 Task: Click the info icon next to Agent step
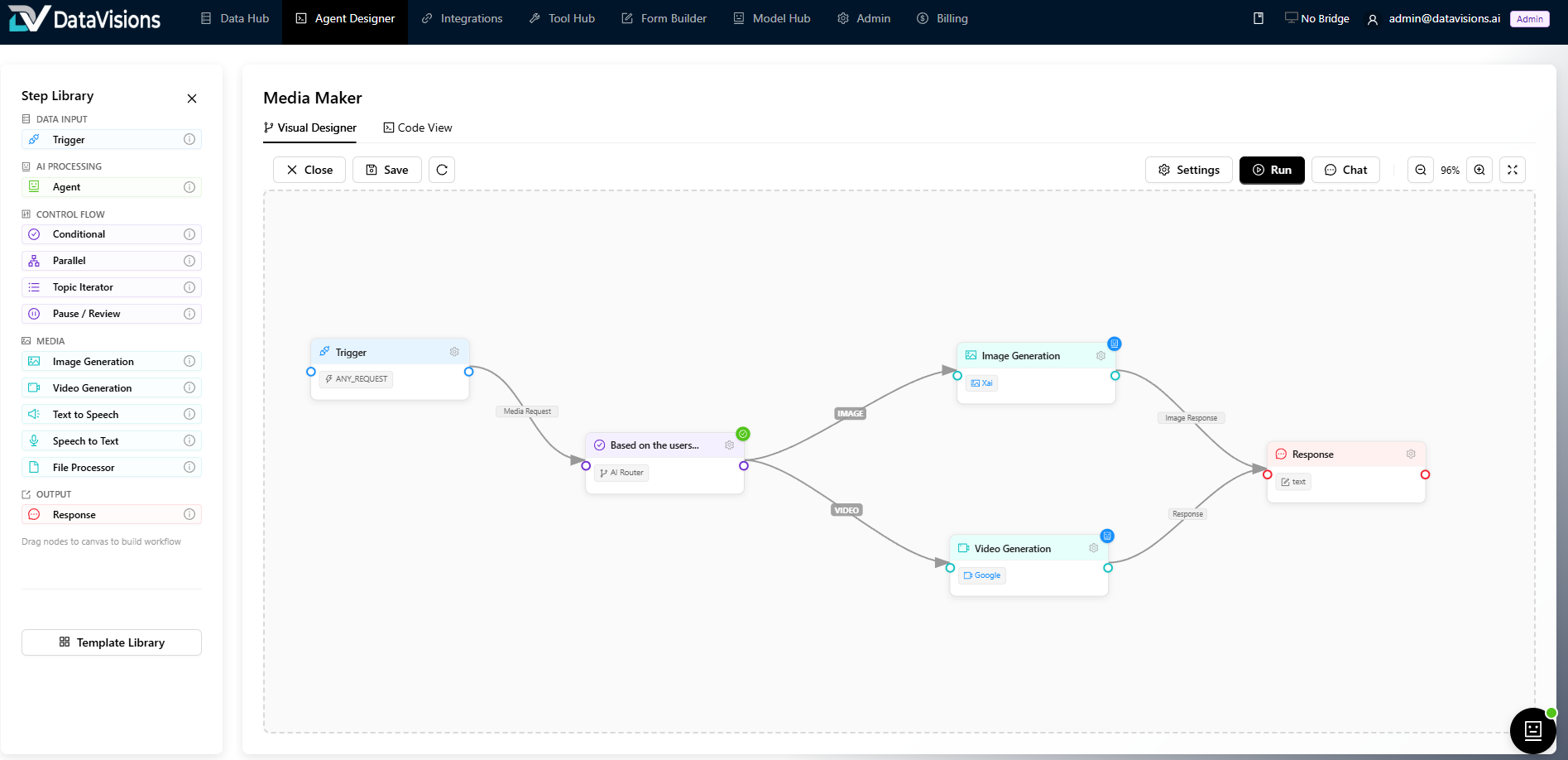pyautogui.click(x=189, y=187)
